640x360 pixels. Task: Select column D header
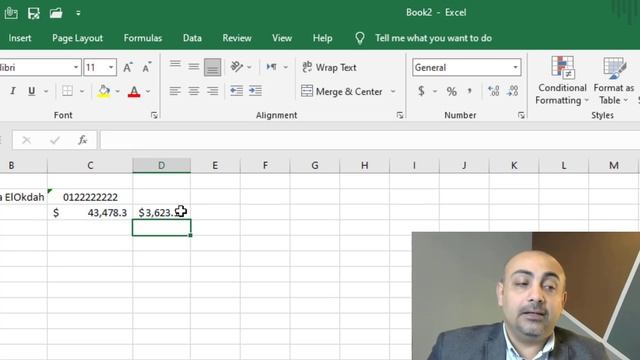(x=161, y=165)
